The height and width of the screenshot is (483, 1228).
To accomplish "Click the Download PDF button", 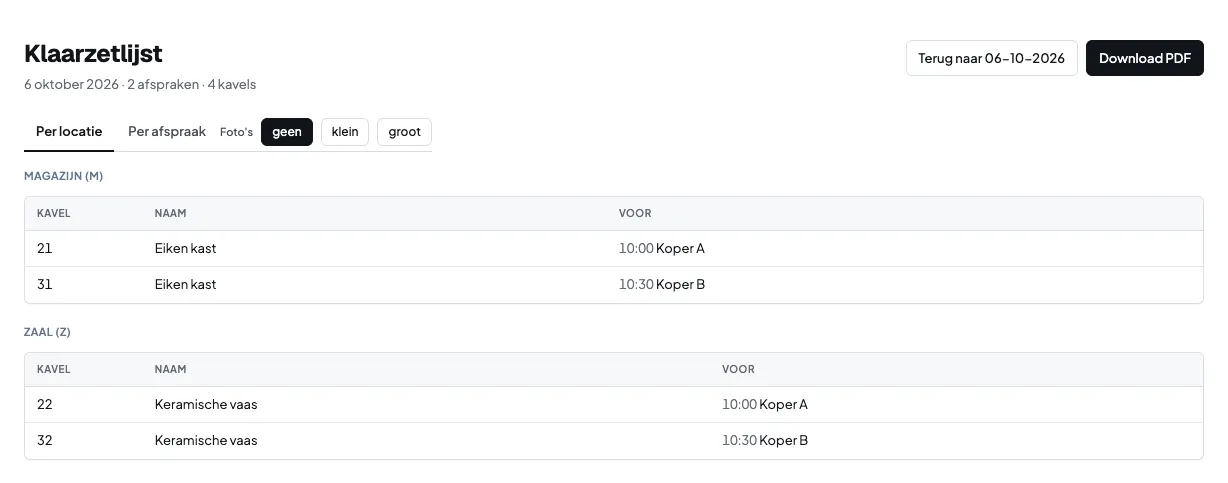I will click(1144, 58).
